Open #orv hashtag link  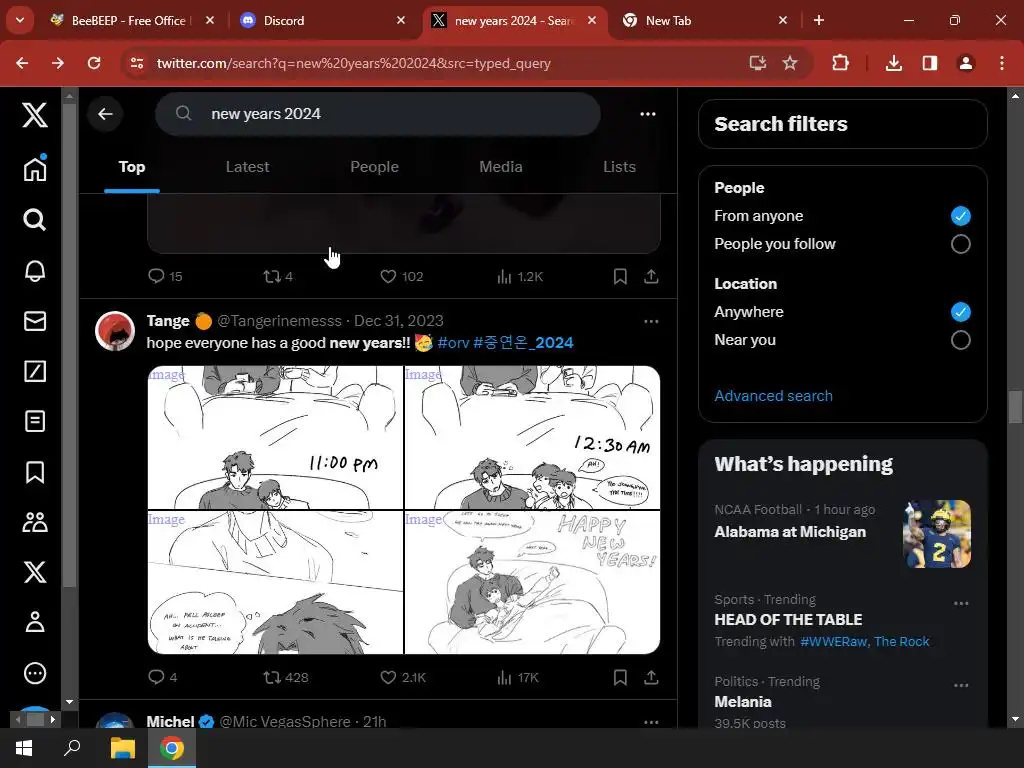coord(453,342)
